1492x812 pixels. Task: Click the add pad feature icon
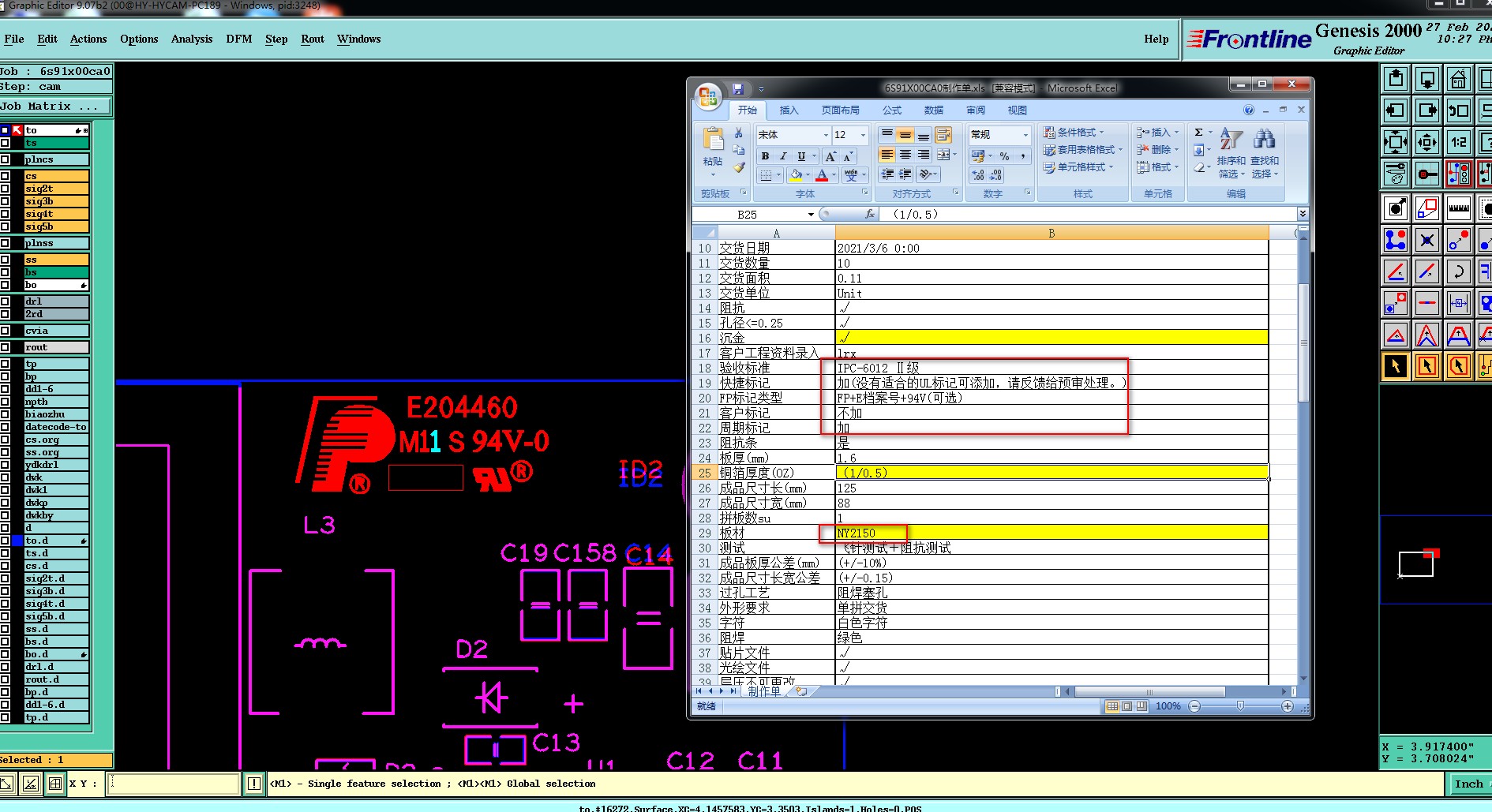1396,208
